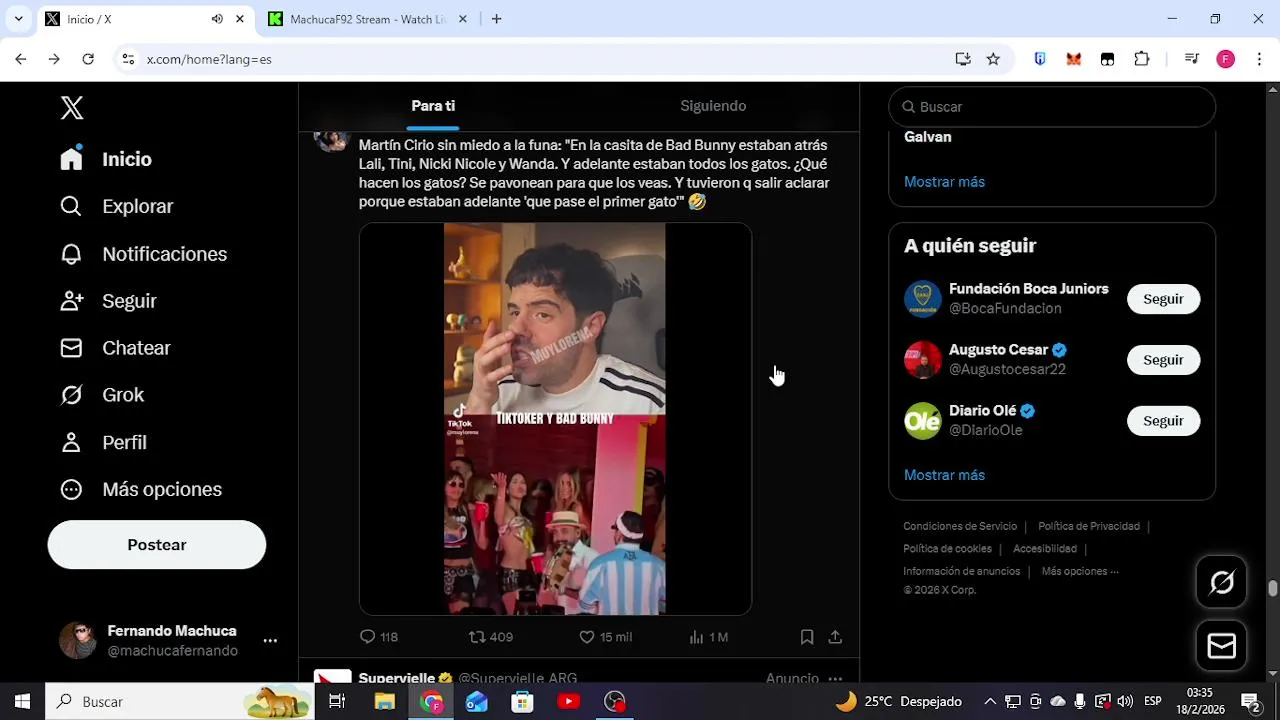The image size is (1280, 720).
Task: Switch to the Para ti tab
Action: (x=433, y=106)
